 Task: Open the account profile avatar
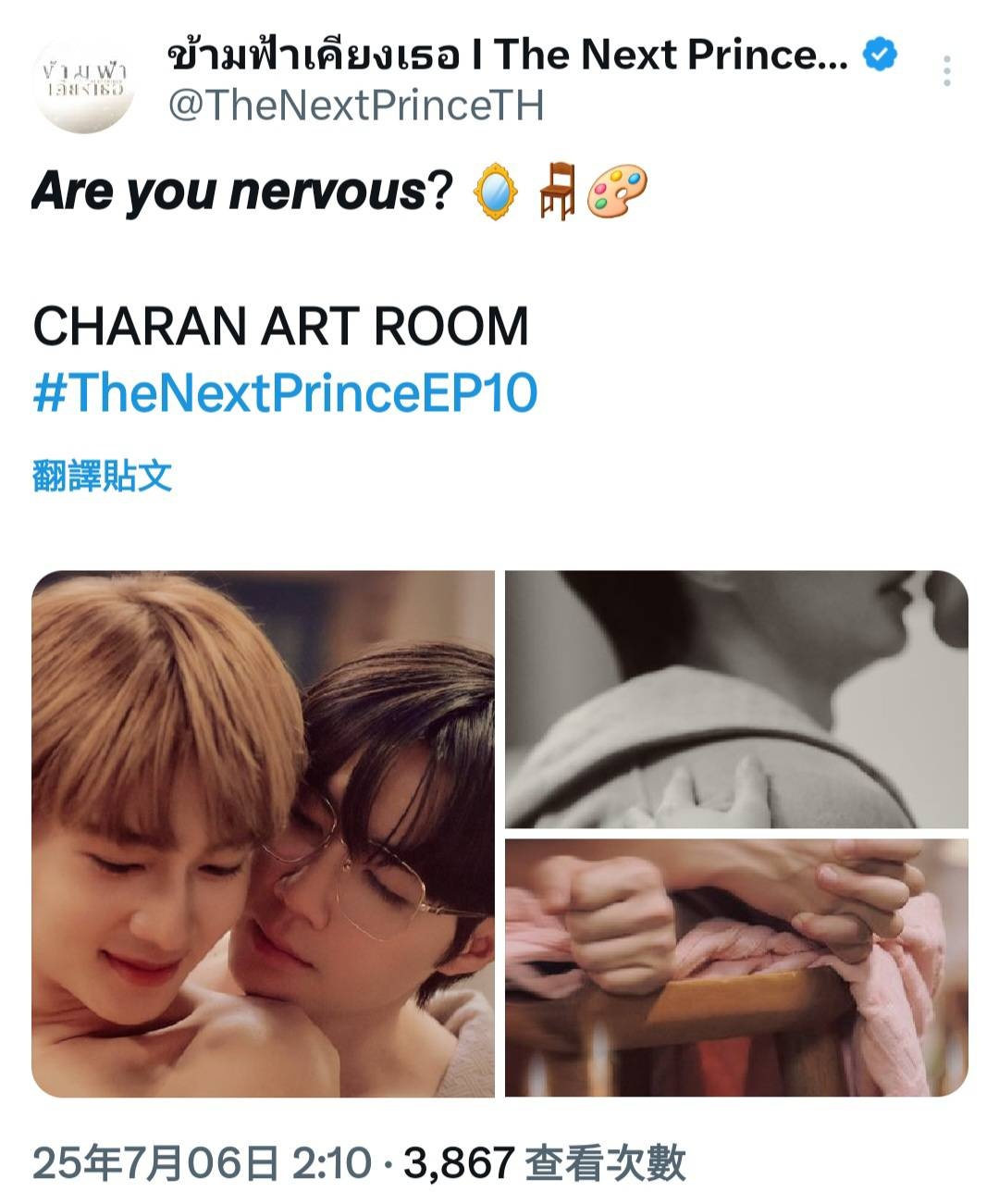click(x=84, y=83)
